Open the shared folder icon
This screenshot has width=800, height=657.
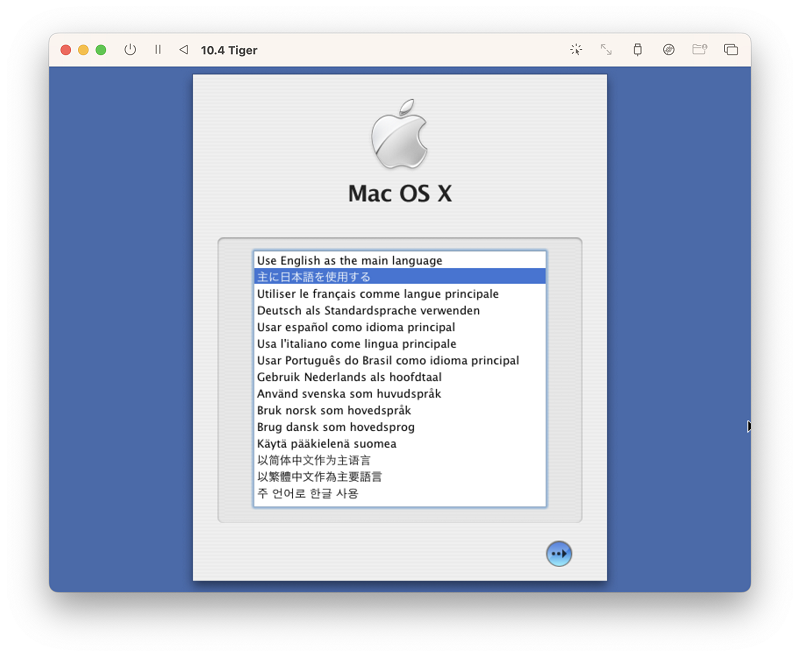point(699,49)
